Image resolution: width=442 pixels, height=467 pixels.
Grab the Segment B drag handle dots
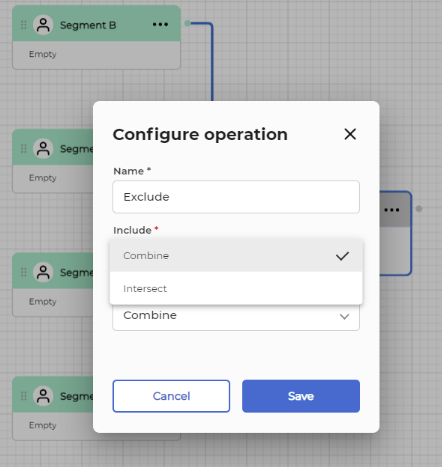click(x=23, y=25)
